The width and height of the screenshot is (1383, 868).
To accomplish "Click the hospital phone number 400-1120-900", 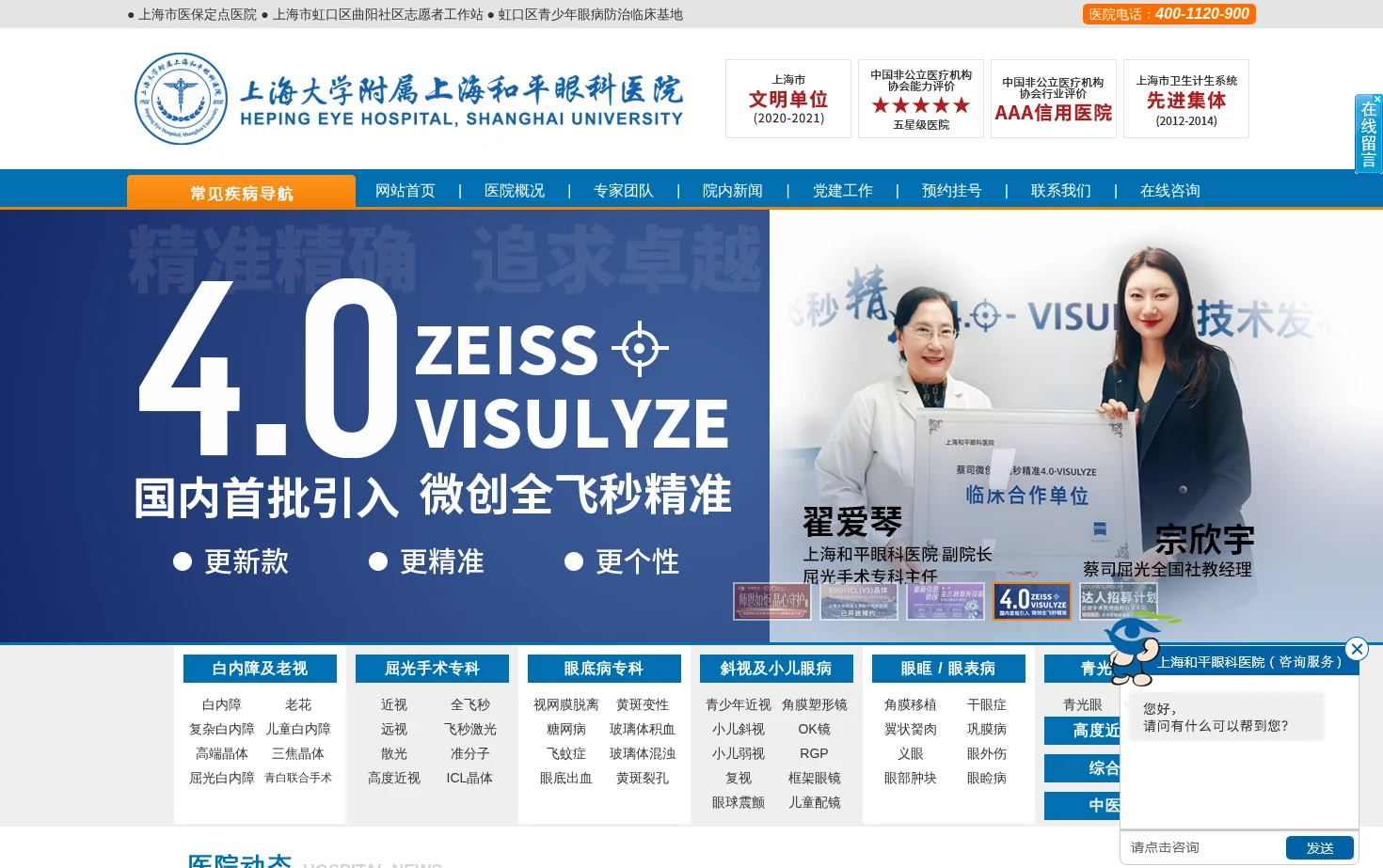I will coord(1201,14).
